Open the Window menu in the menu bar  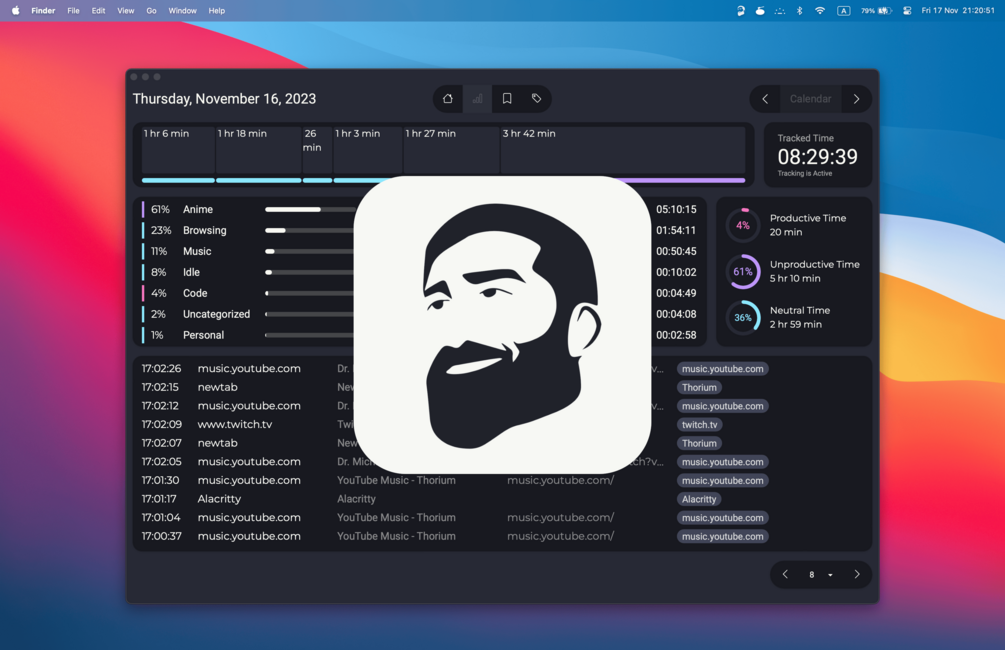[182, 10]
